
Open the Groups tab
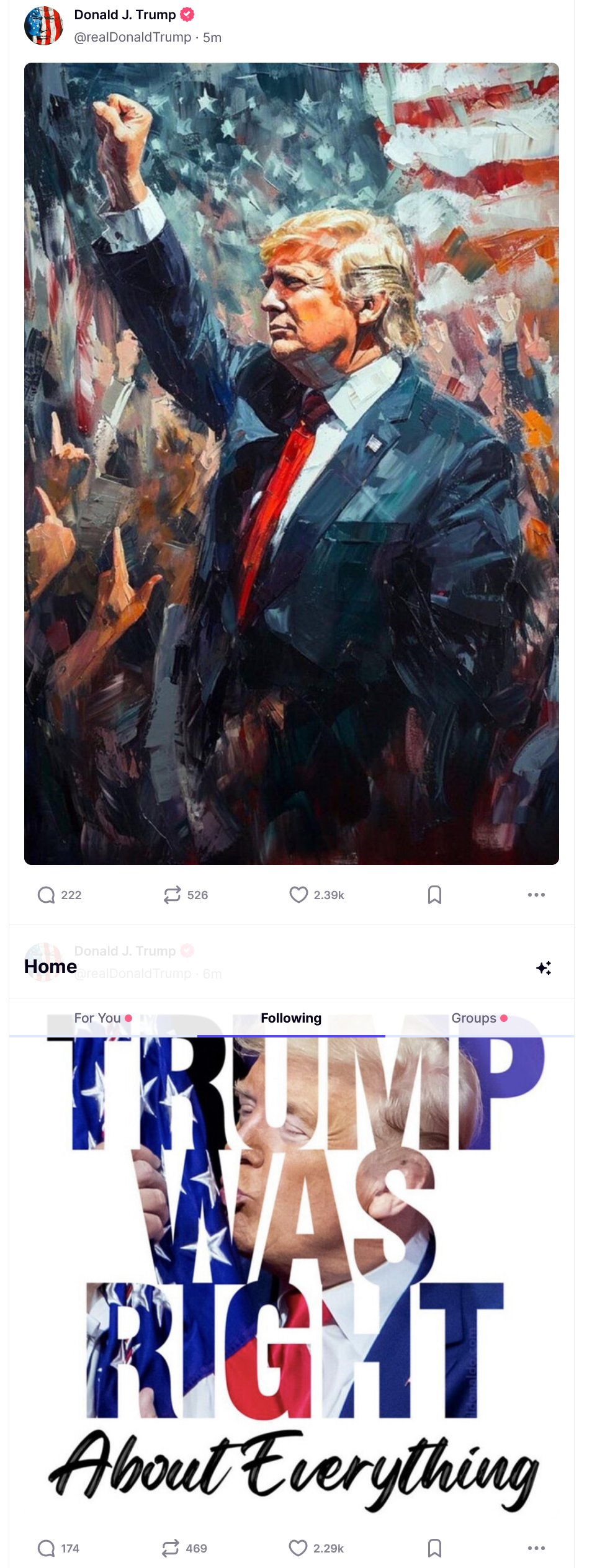479,1018
